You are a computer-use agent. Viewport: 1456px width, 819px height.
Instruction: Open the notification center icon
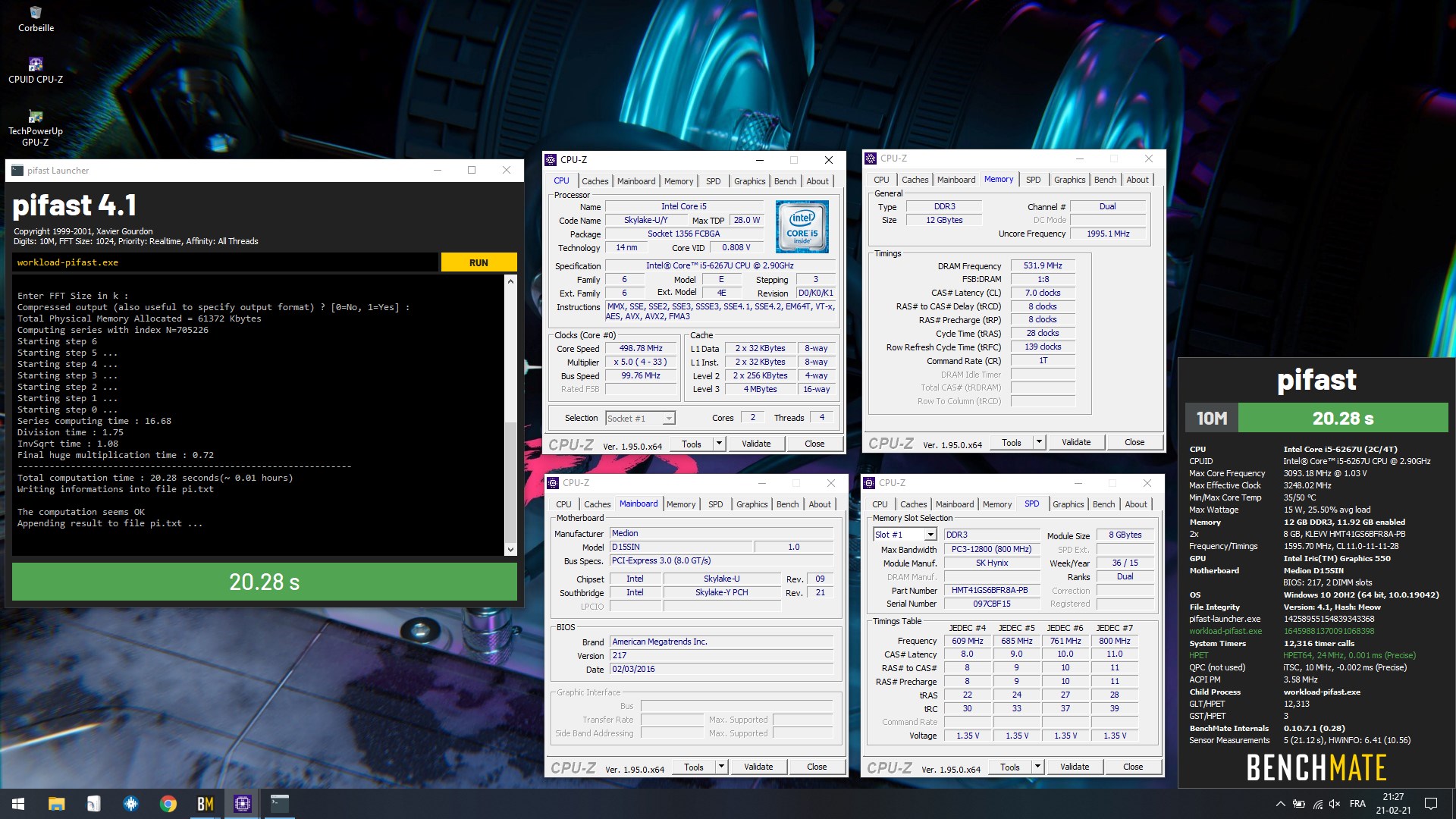[x=1431, y=804]
